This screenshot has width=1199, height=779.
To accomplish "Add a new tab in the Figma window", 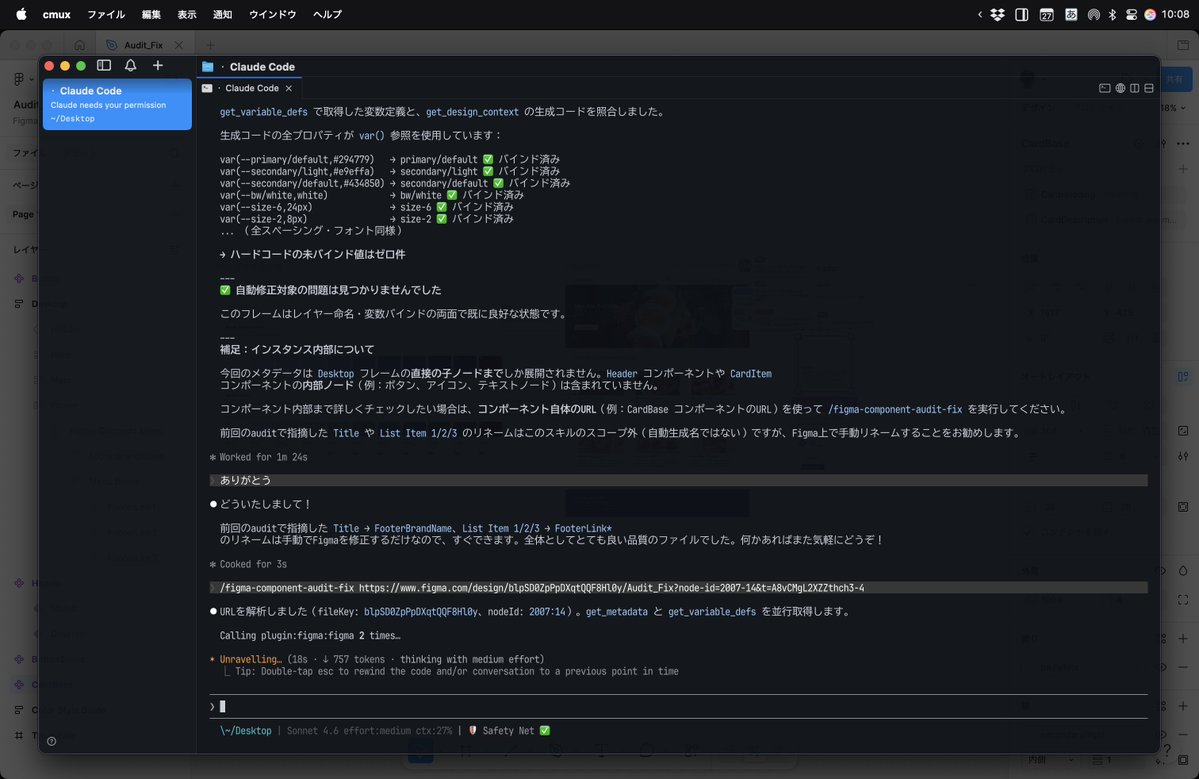I will (x=210, y=45).
